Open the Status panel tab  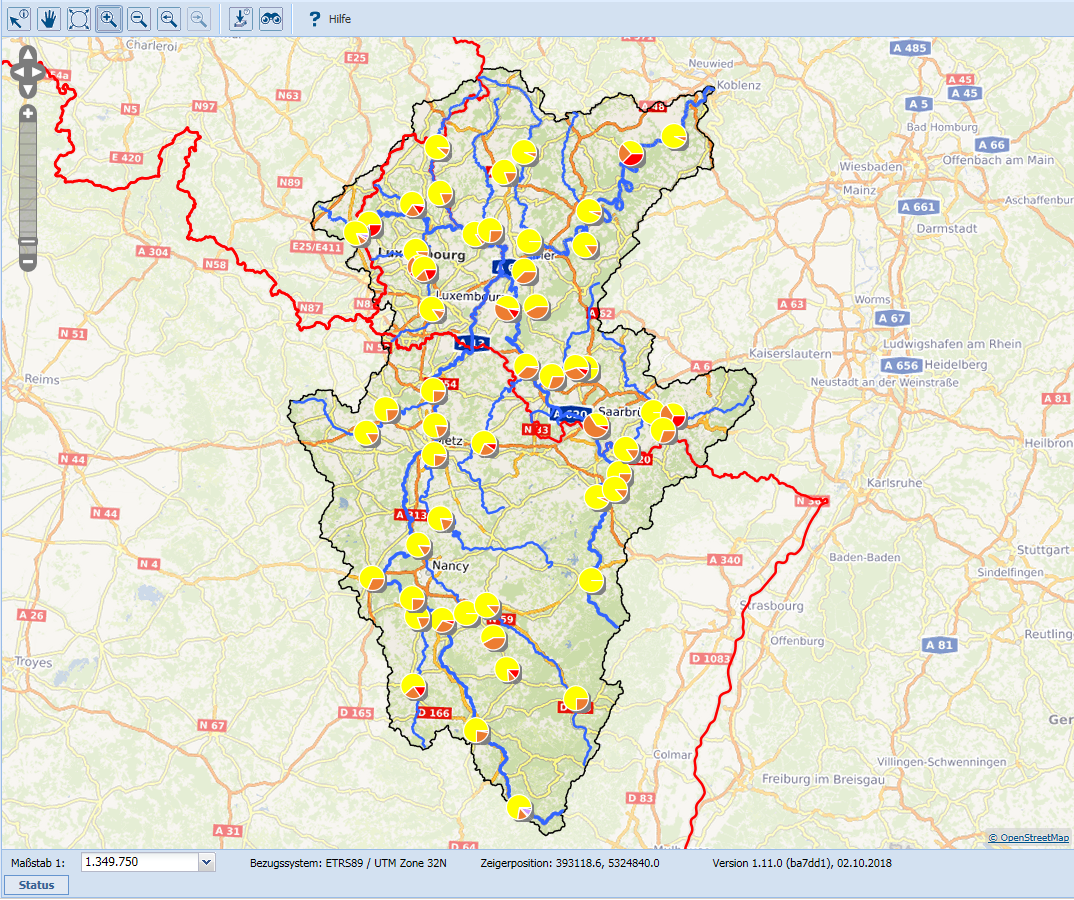coord(36,885)
